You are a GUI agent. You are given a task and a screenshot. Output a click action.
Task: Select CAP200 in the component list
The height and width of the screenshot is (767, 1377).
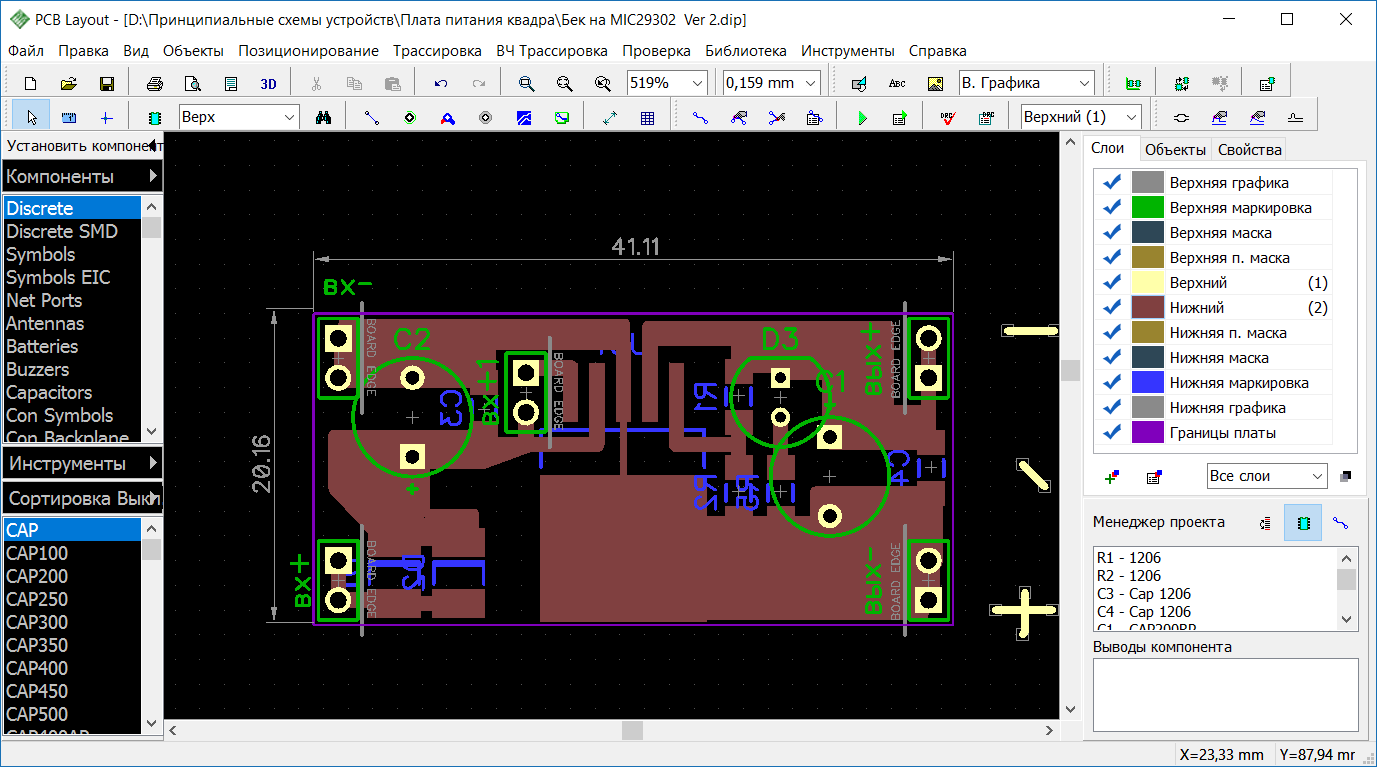pos(37,576)
